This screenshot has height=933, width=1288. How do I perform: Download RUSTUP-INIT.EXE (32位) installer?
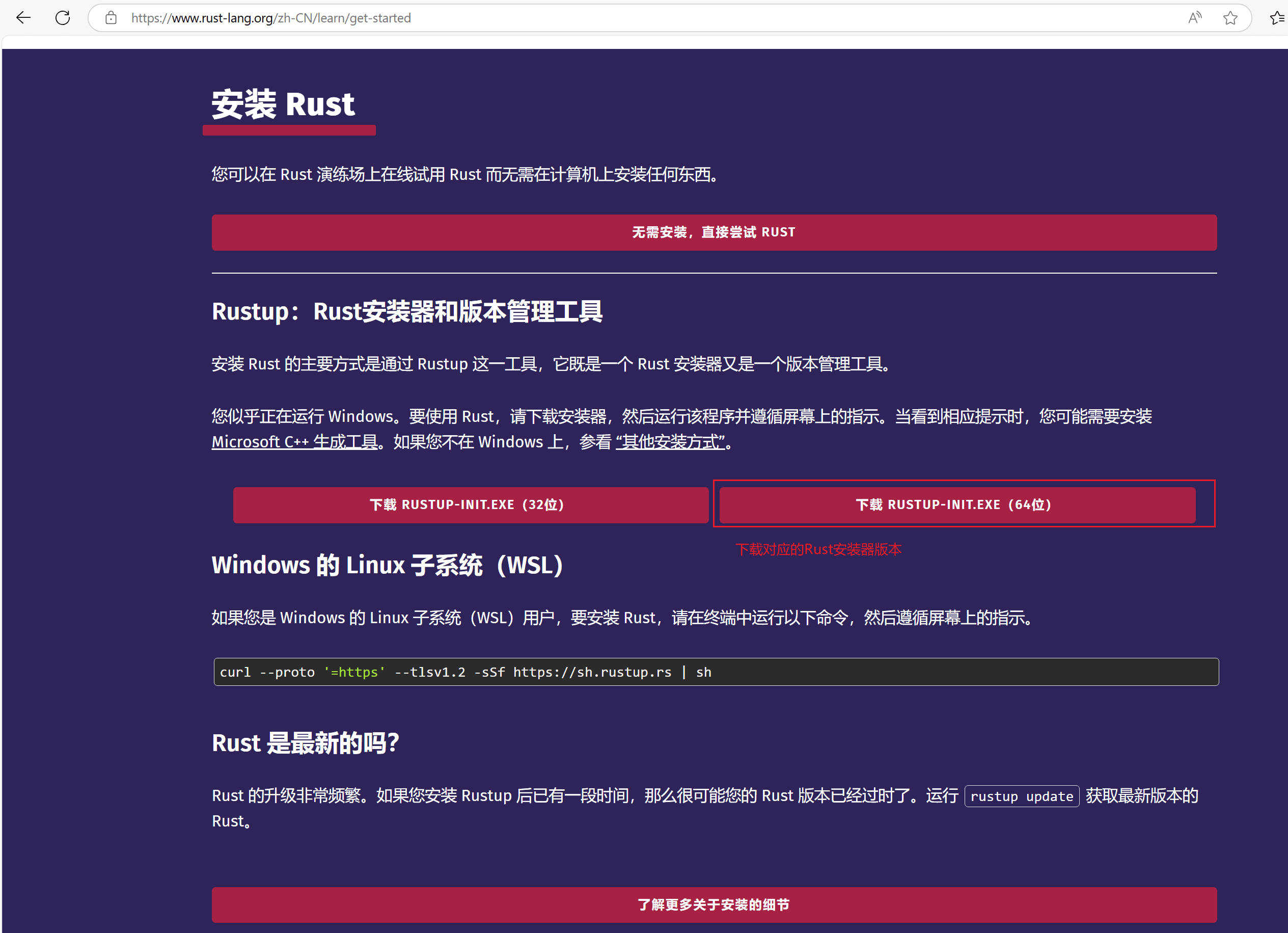pyautogui.click(x=470, y=505)
